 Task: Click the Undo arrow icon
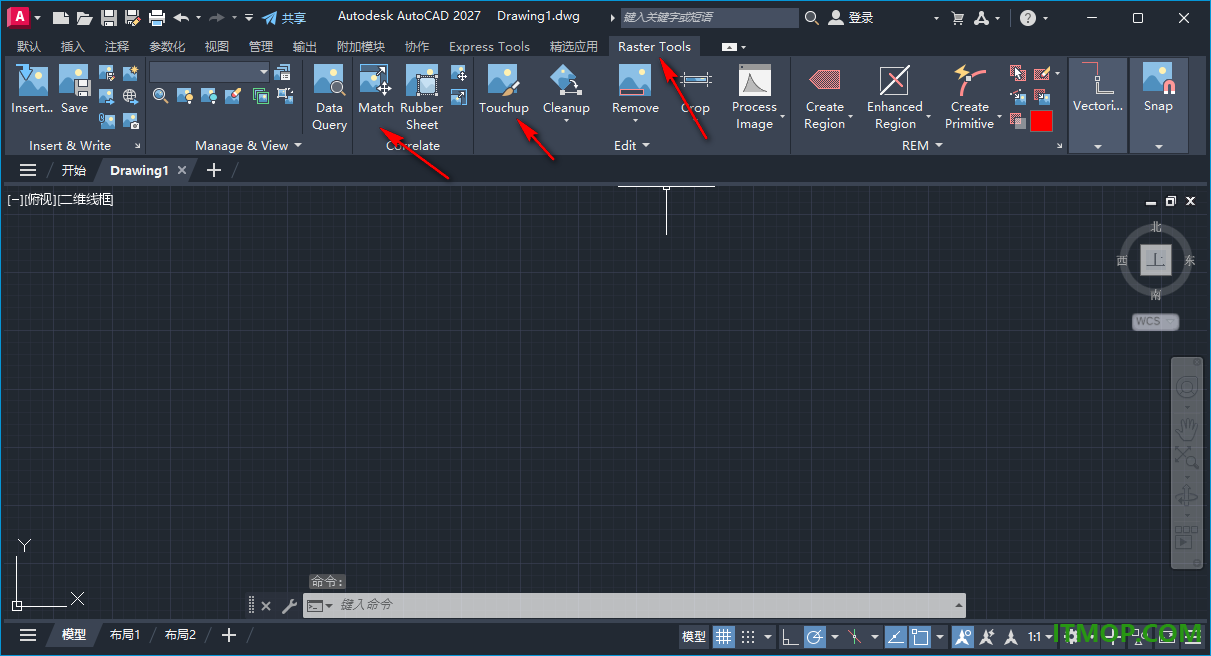(181, 17)
